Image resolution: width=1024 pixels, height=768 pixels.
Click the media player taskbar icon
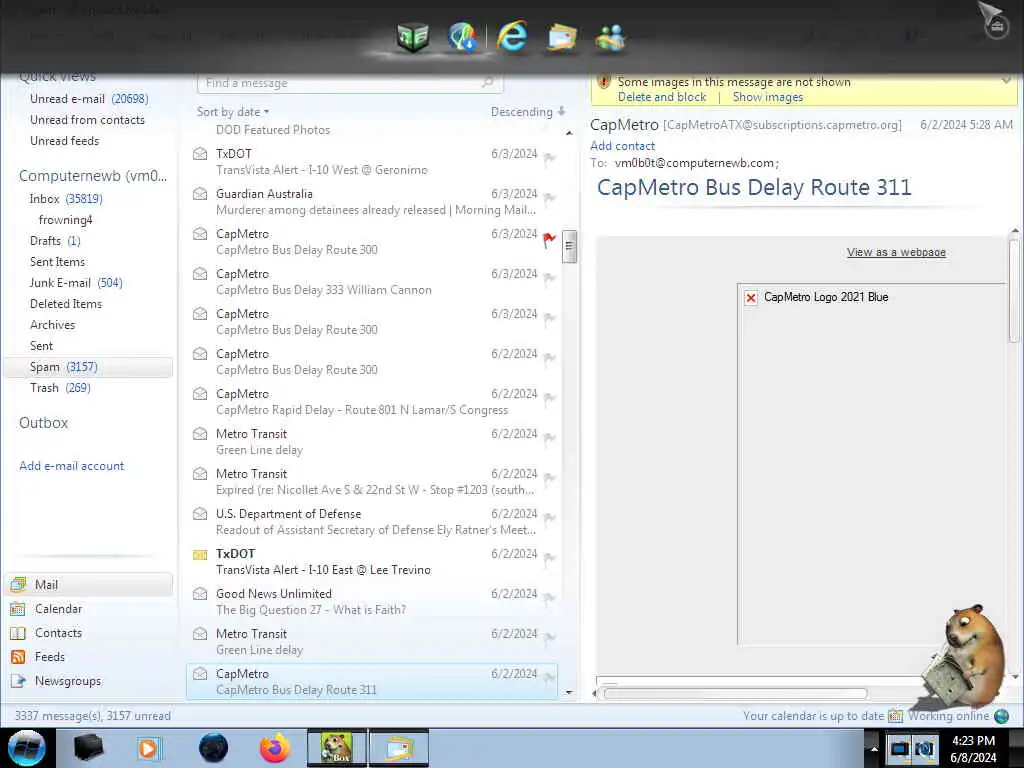tap(148, 748)
